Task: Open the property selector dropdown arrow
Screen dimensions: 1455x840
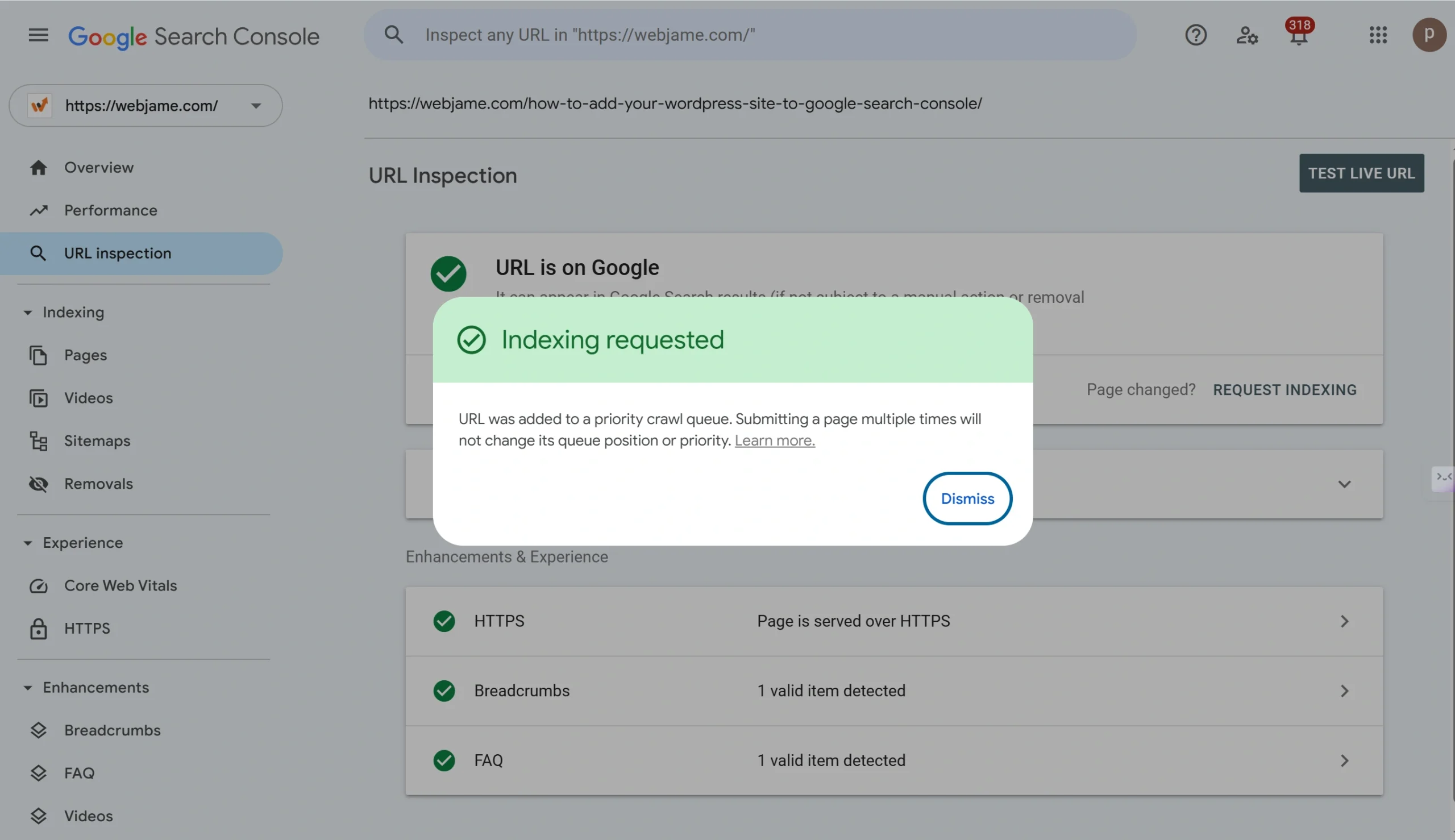Action: 256,106
